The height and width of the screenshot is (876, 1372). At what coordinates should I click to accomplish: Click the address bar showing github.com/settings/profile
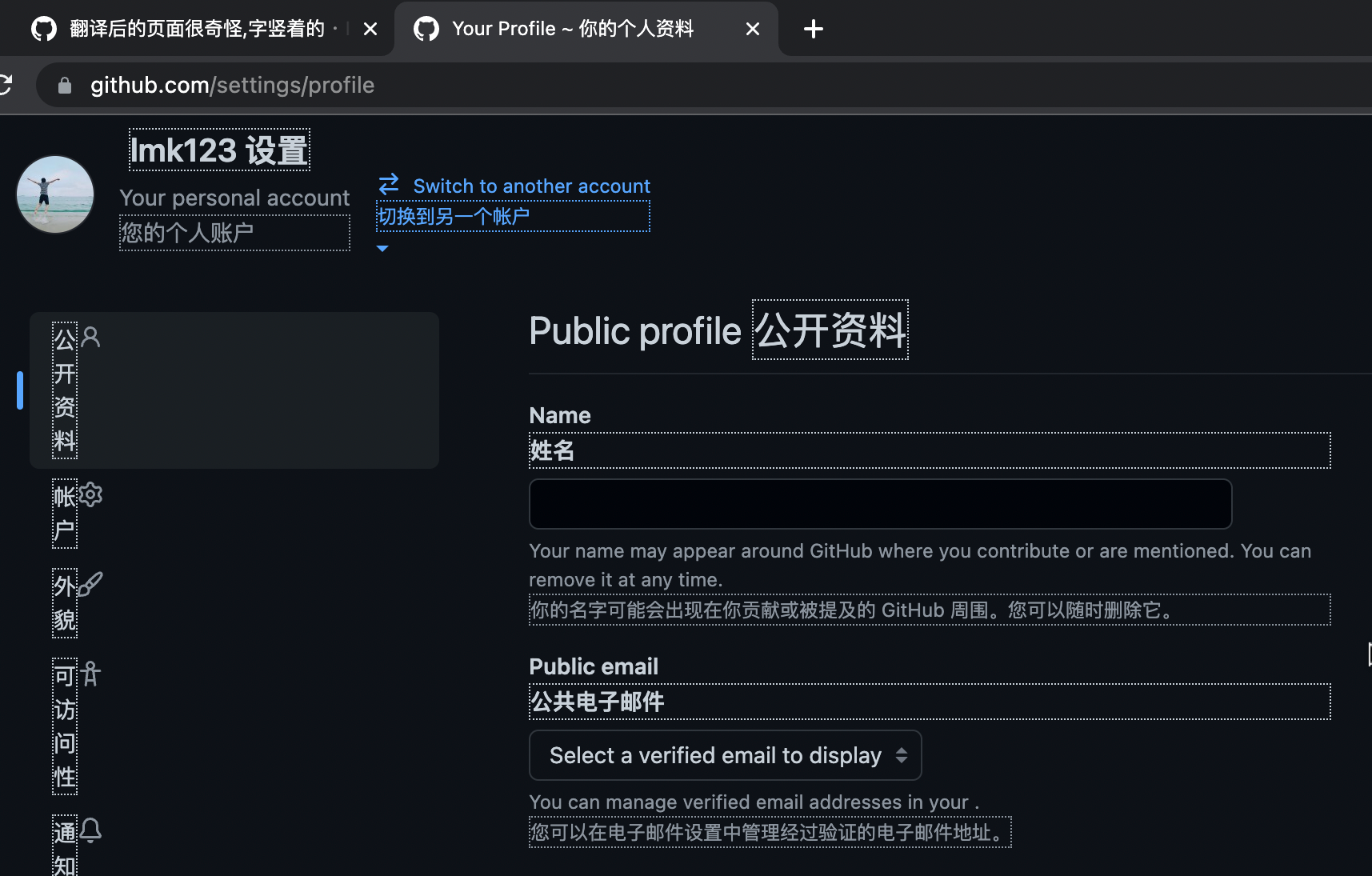233,85
